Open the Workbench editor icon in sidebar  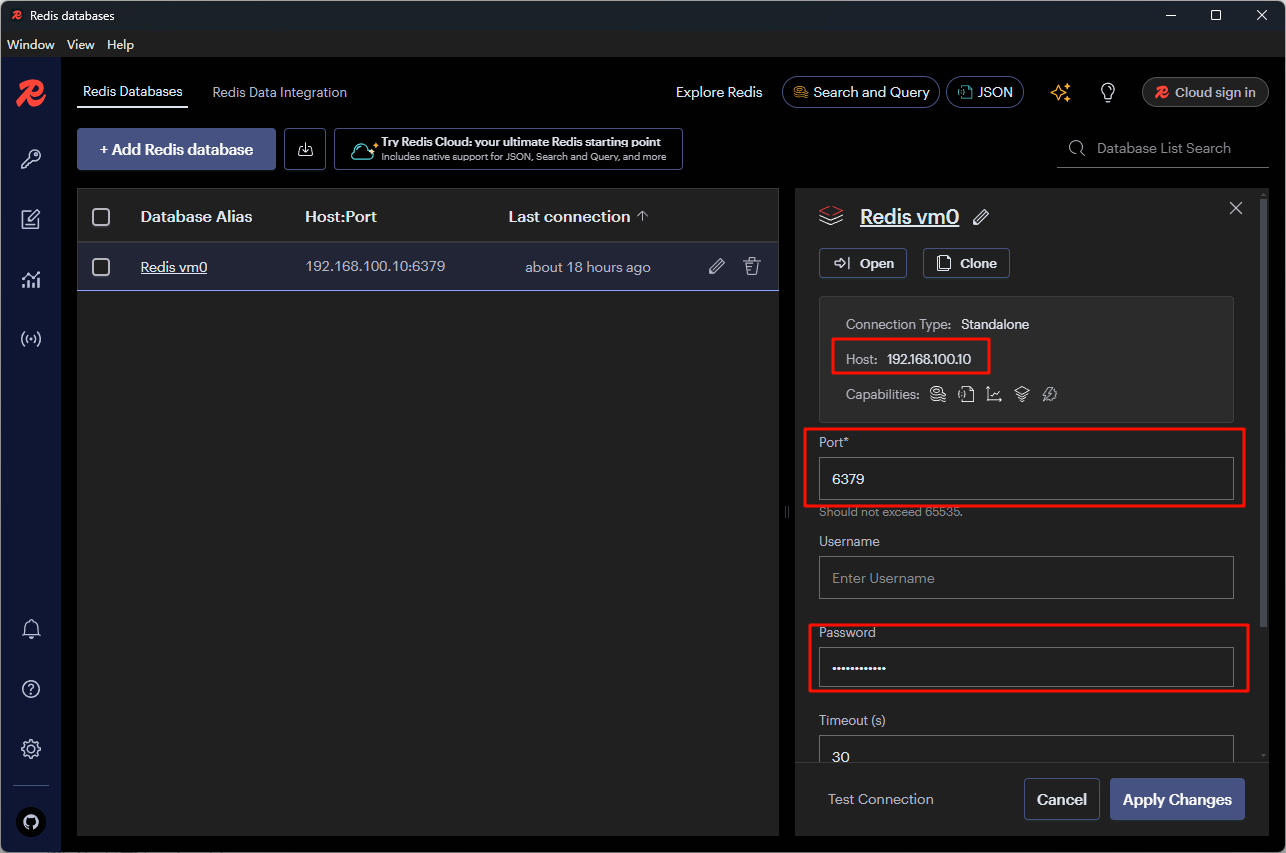click(31, 219)
